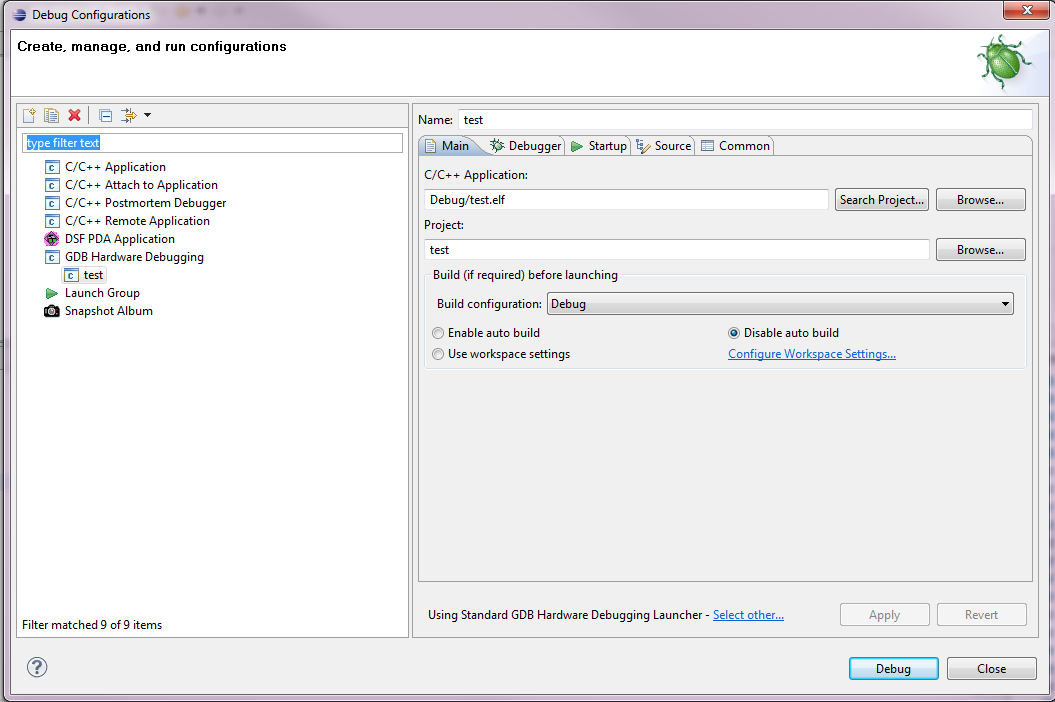
Task: Click the new launch configuration icon
Action: coord(29,116)
